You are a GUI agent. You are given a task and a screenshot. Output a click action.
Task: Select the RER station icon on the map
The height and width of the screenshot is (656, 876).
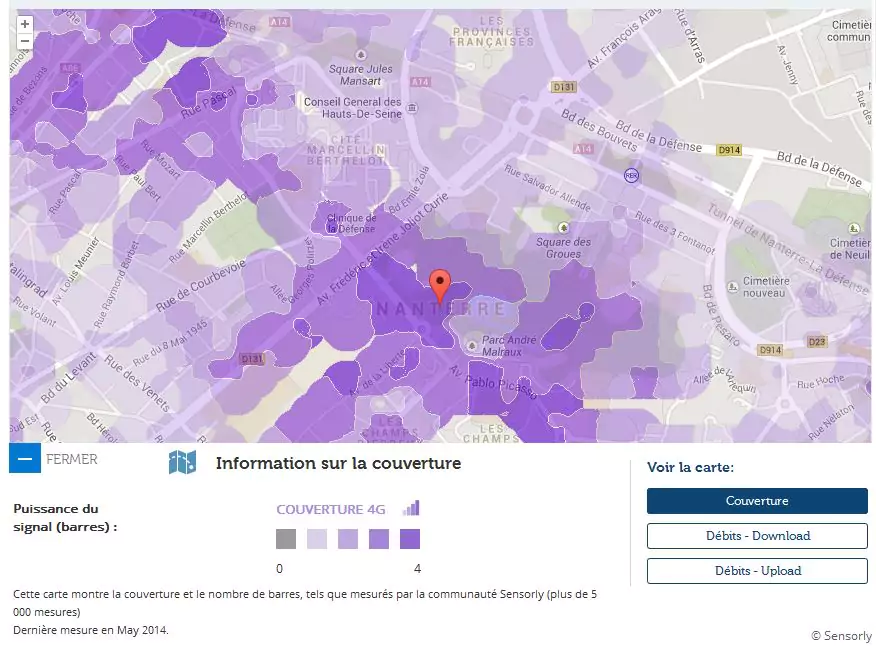coord(630,175)
